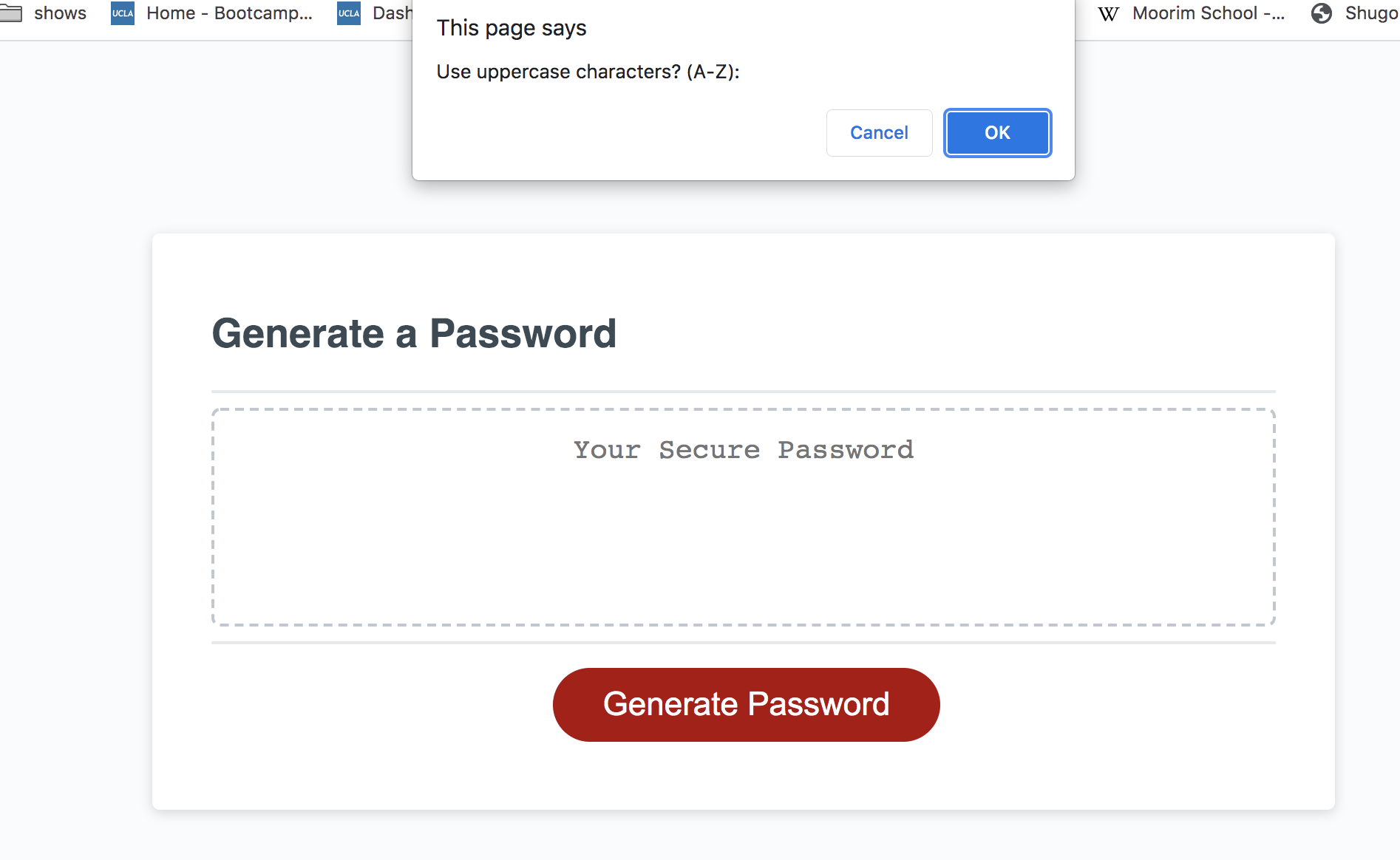The height and width of the screenshot is (860, 1400).
Task: Click the UCLA favicon on the Dash bookmark
Action: tap(347, 13)
